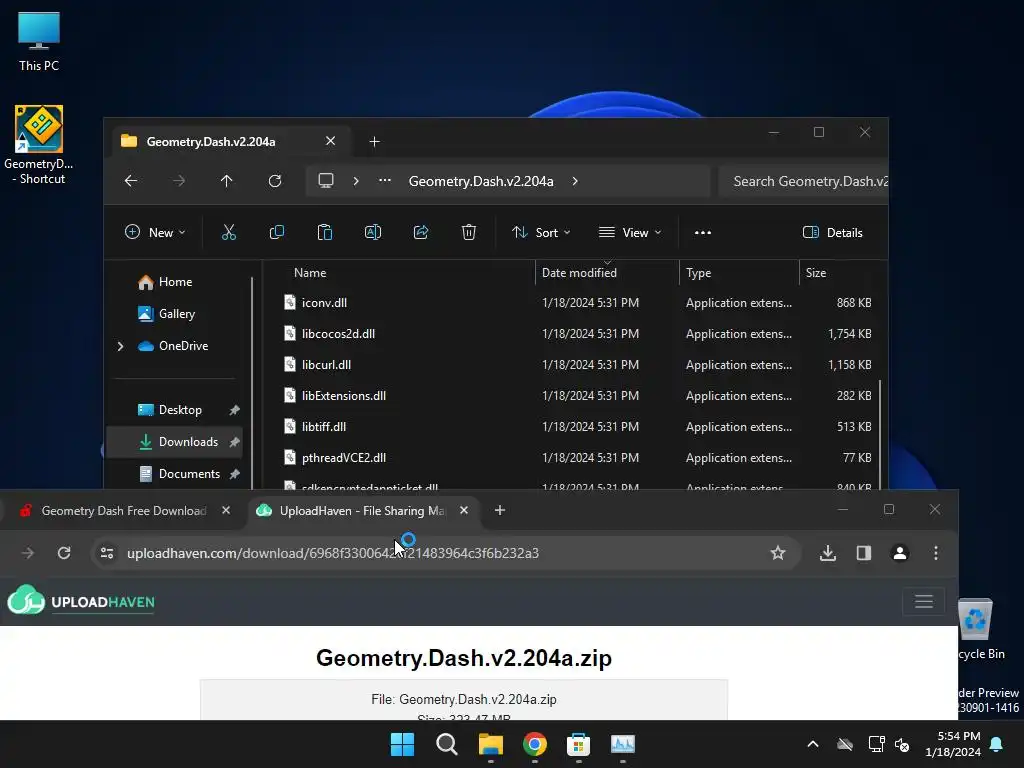View site information icon in address bar
1024x768 pixels.
[x=107, y=554]
